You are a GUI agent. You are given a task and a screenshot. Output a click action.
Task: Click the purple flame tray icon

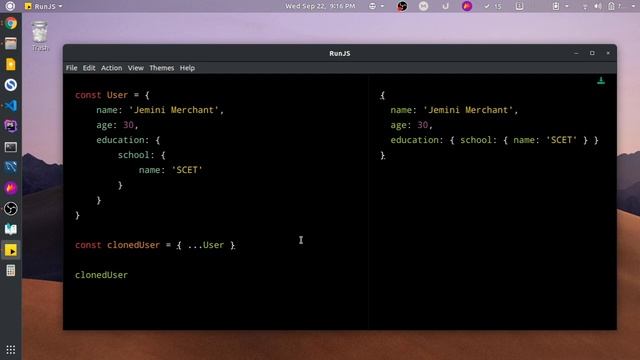pos(467,6)
